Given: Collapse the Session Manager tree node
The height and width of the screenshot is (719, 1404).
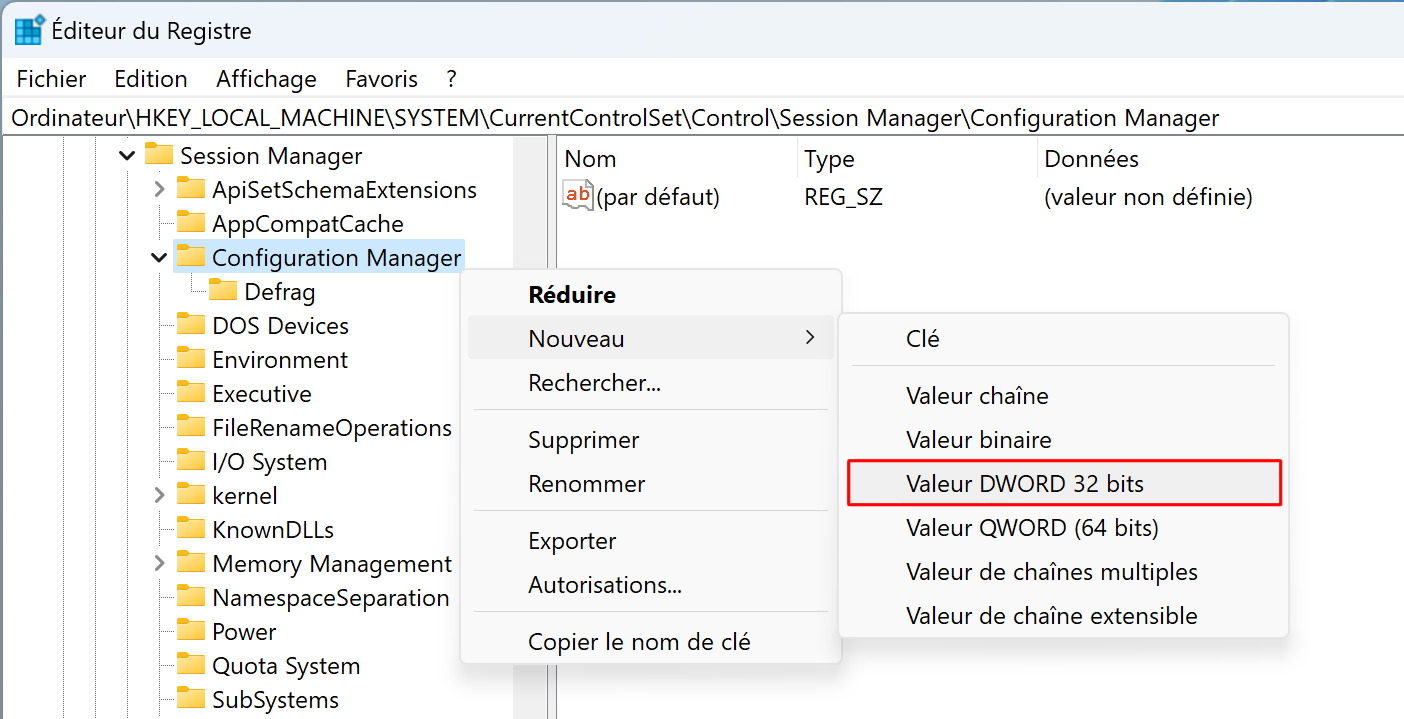Looking at the screenshot, I should click(x=127, y=156).
